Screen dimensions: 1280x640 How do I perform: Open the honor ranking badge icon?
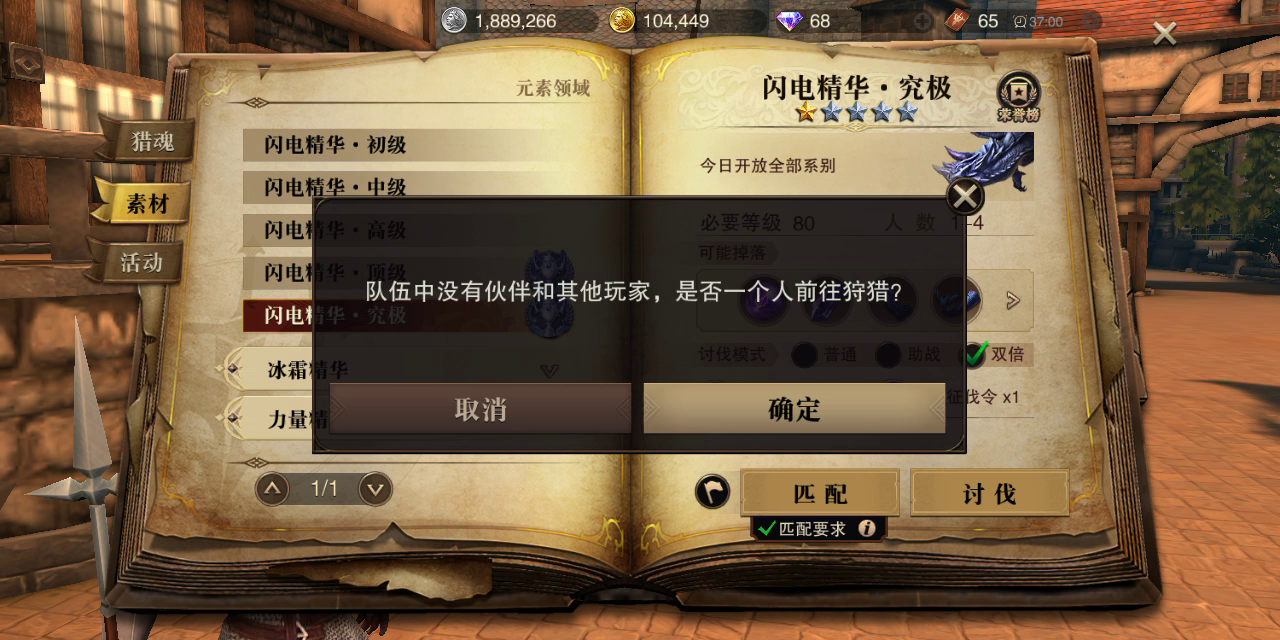(1018, 96)
